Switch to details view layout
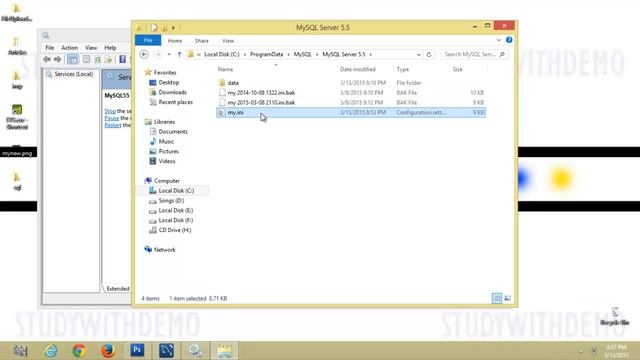 pyautogui.click(x=497, y=299)
